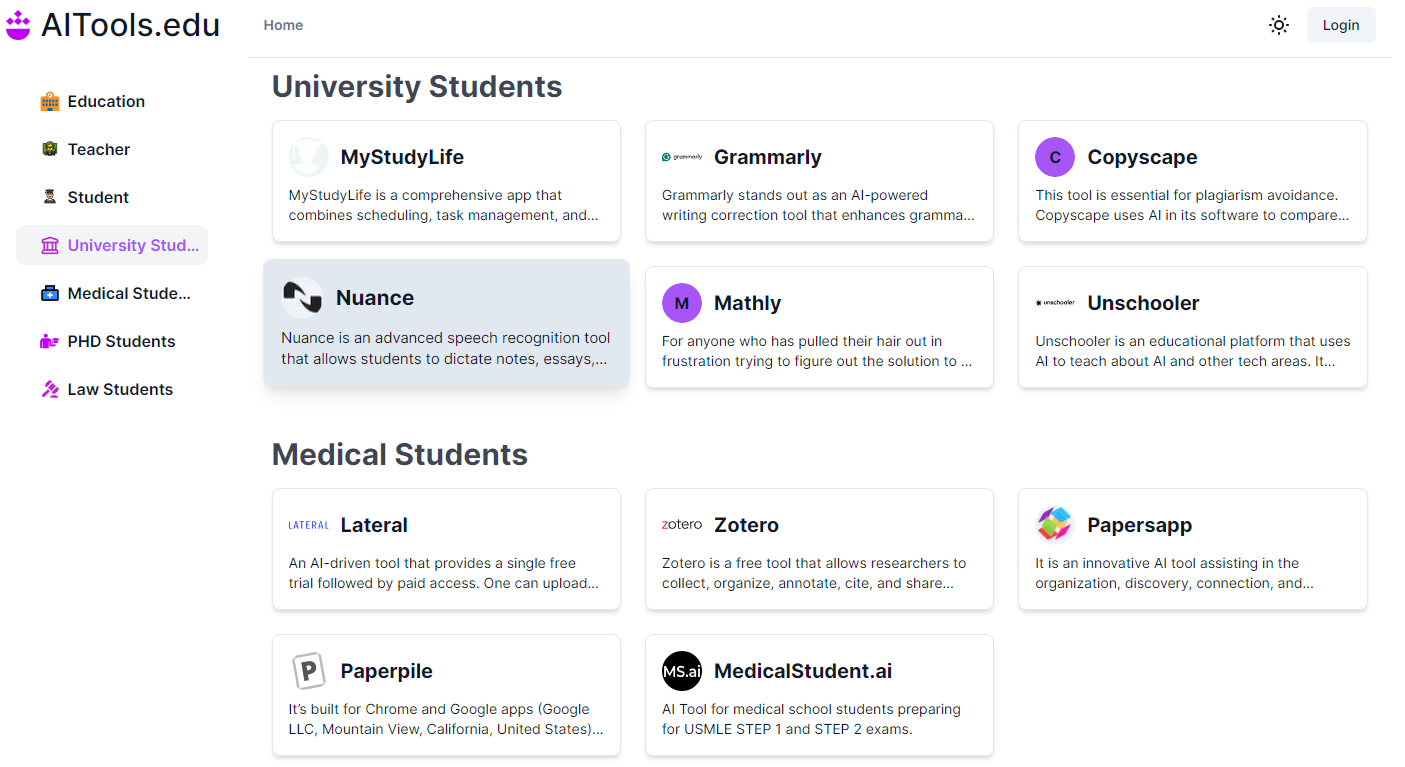Go to the Home nav link
The width and height of the screenshot is (1405, 767).
[283, 25]
